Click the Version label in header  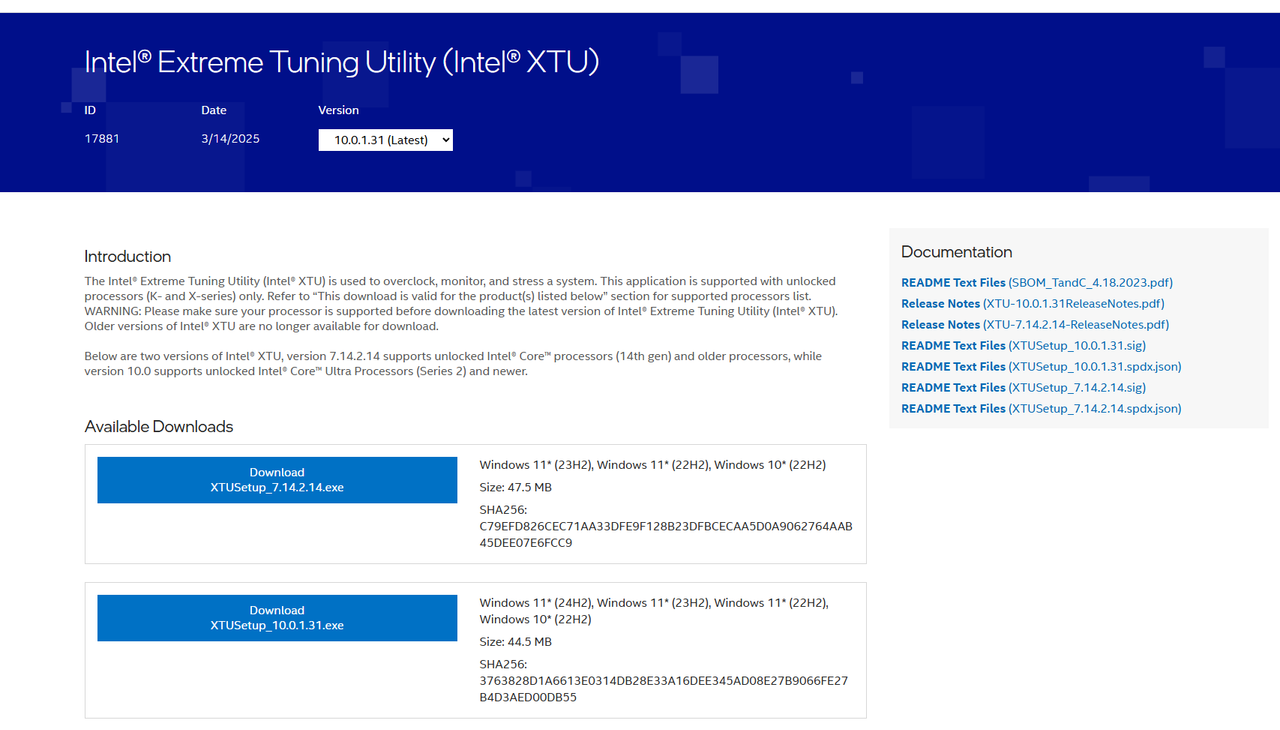[x=339, y=110]
